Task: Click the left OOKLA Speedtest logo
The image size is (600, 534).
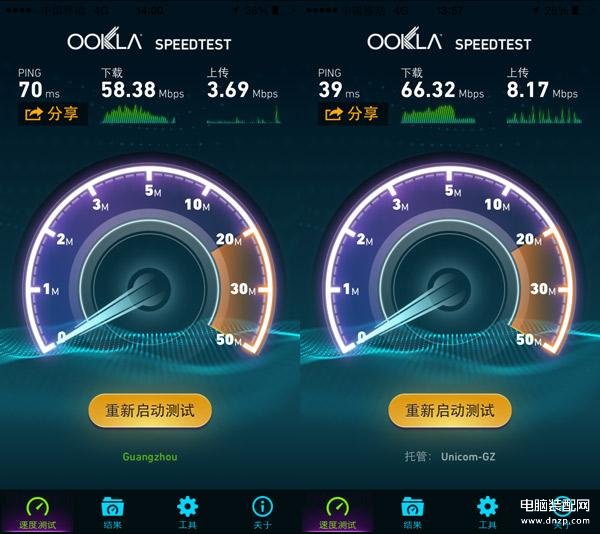Action: click(149, 40)
